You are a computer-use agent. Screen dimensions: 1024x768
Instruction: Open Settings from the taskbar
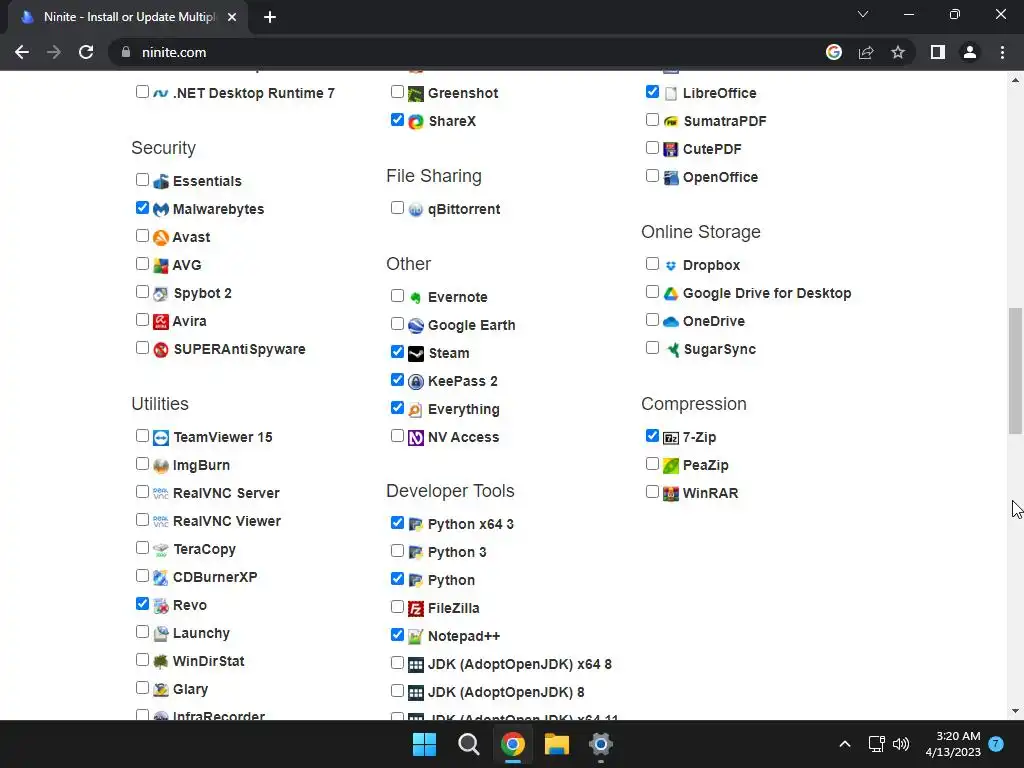click(x=600, y=744)
